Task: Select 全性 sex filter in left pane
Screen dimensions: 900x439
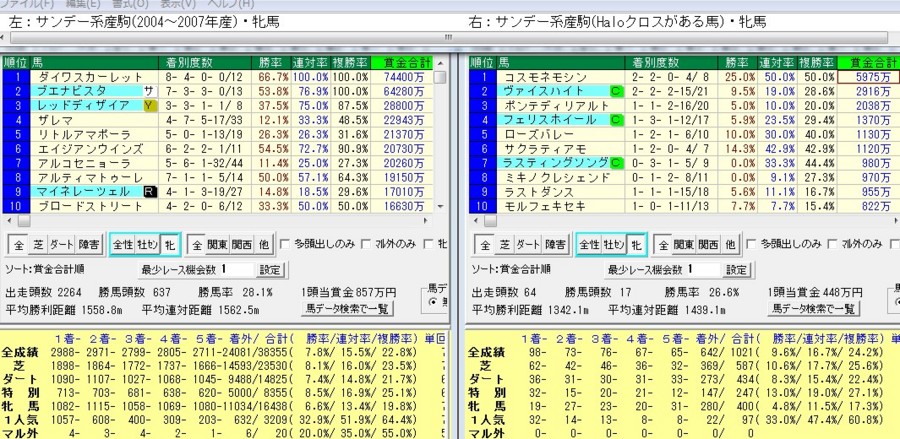Action: coord(123,245)
